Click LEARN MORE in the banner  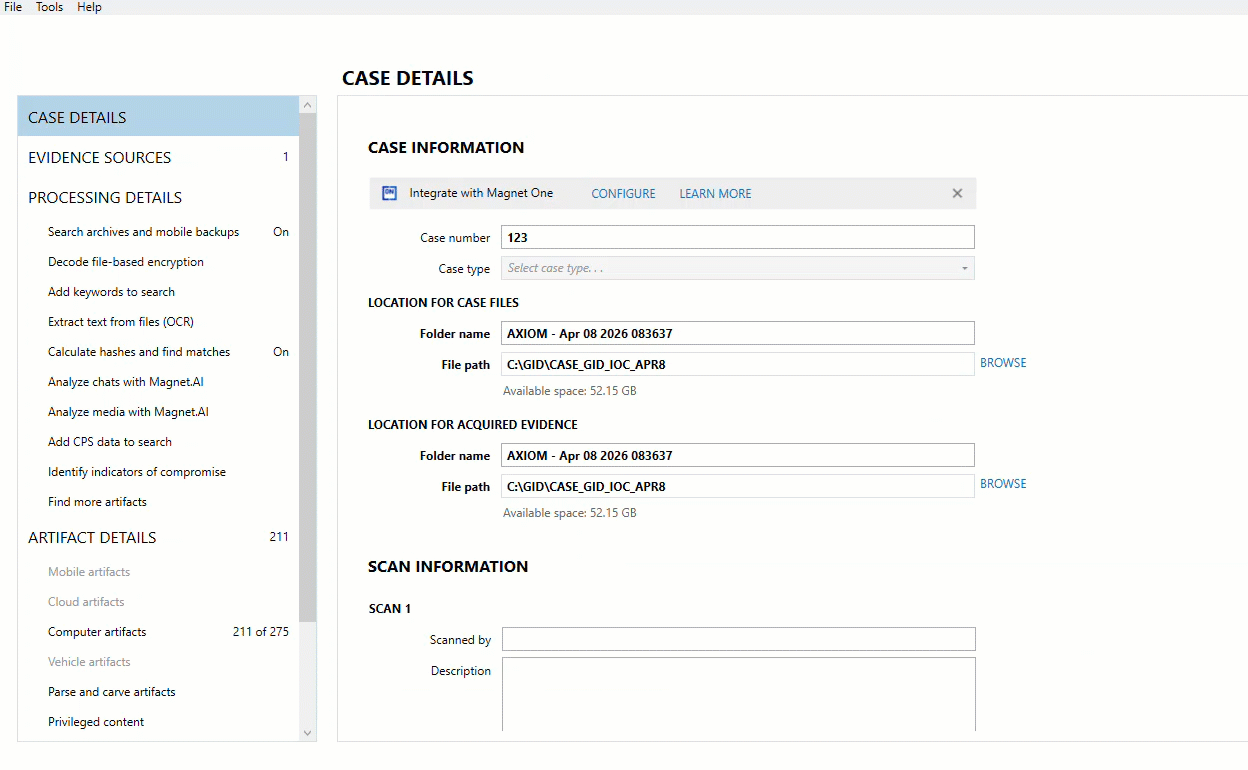(x=715, y=193)
